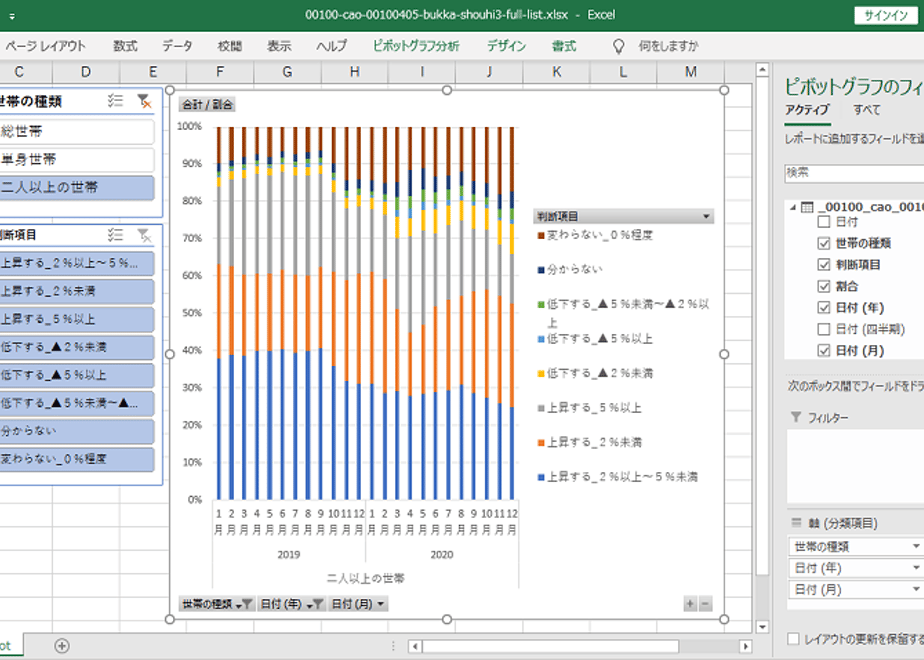Viewport: 924px width, 660px height.
Task: Click the 合計 / 割合 chart field button
Action: click(x=207, y=105)
